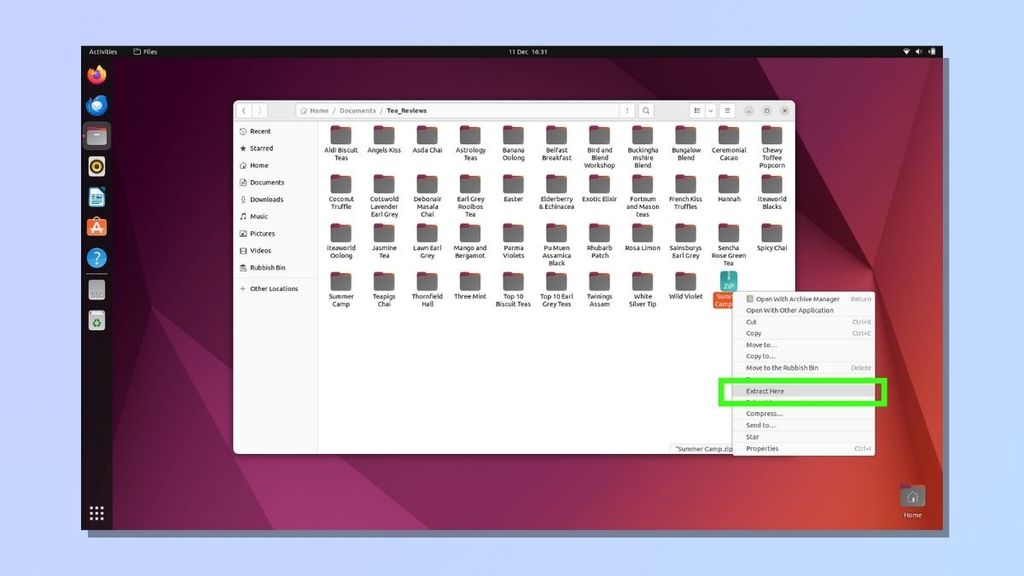This screenshot has width=1024, height=576.
Task: Start a search with the magnifier icon
Action: pos(646,110)
